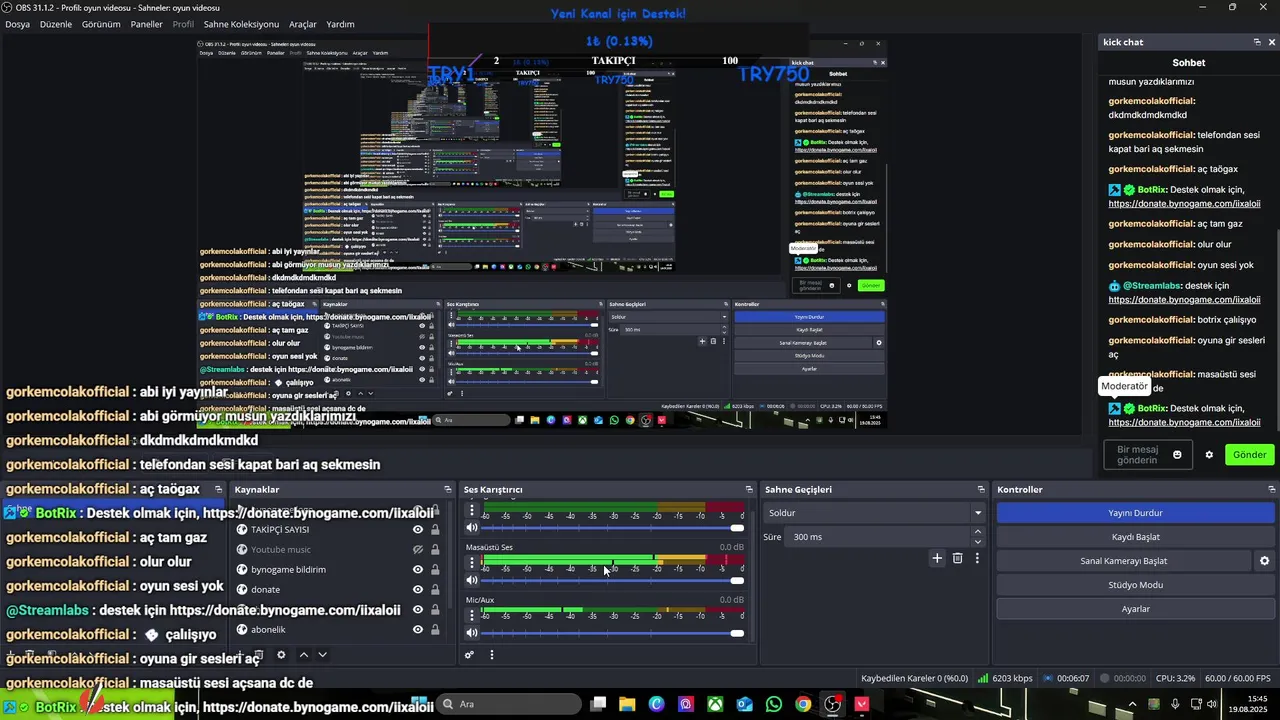The width and height of the screenshot is (1280, 720).
Task: Adjust the Mic/Aux volume slider
Action: point(613,633)
